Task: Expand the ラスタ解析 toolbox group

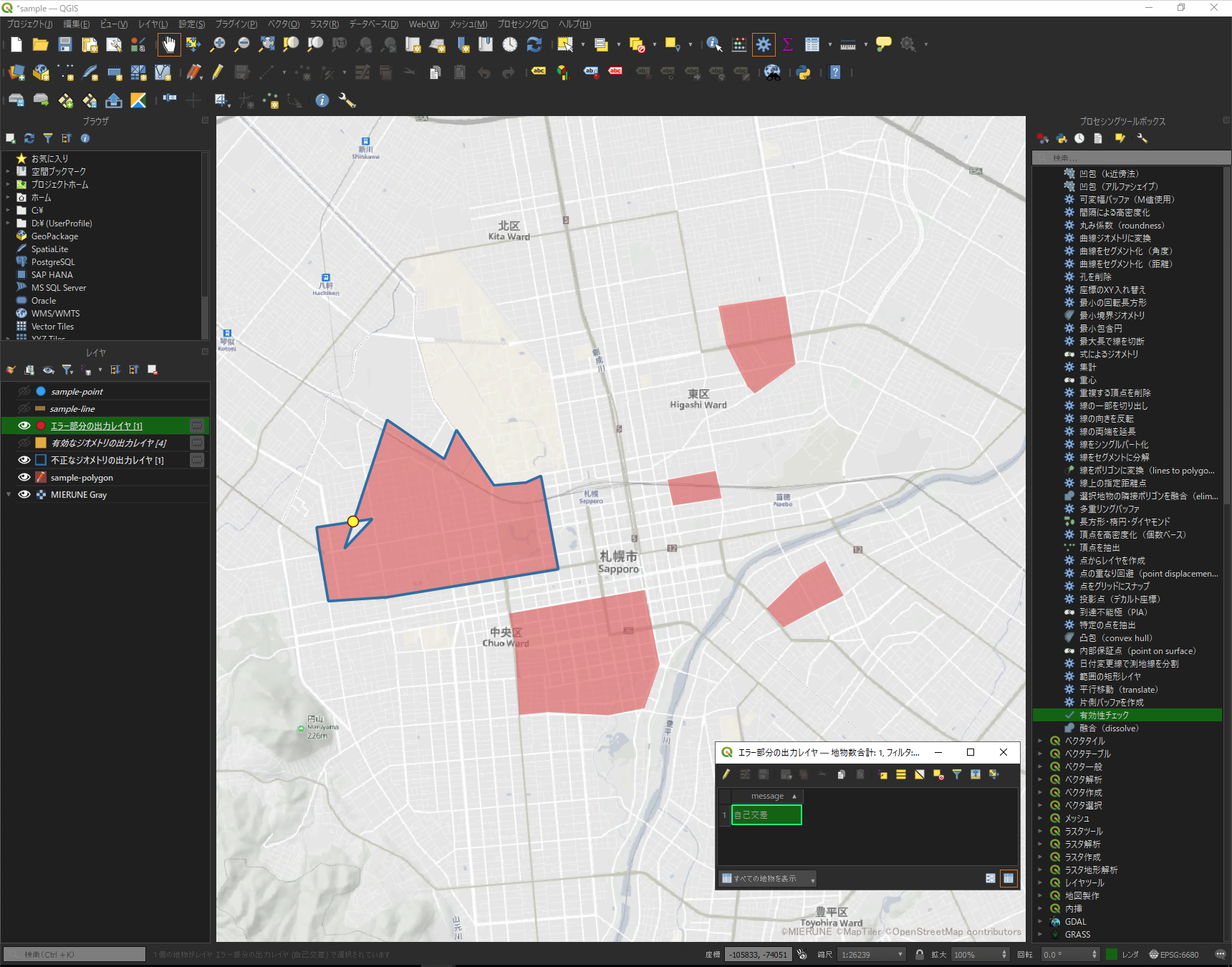Action: pos(1040,845)
